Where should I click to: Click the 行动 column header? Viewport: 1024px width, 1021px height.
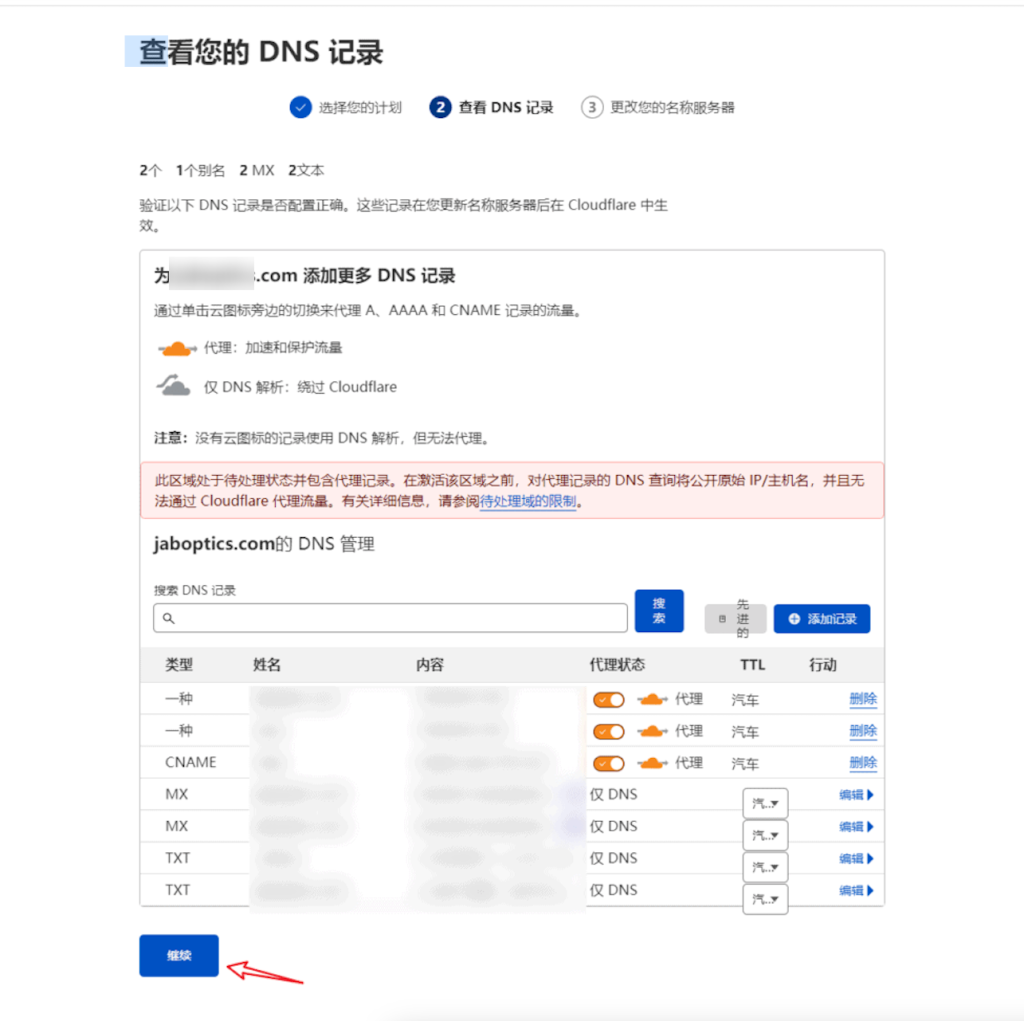pyautogui.click(x=823, y=665)
